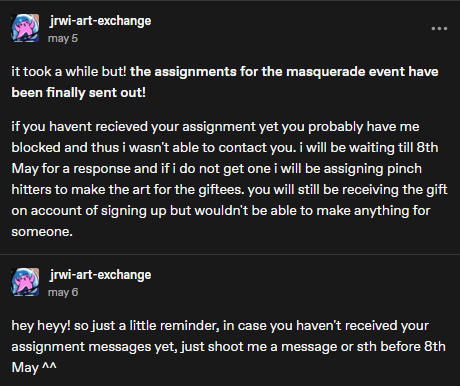The image size is (460, 386).
Task: Click the line starting "hitters to make the art"
Action: pyautogui.click(x=229, y=190)
